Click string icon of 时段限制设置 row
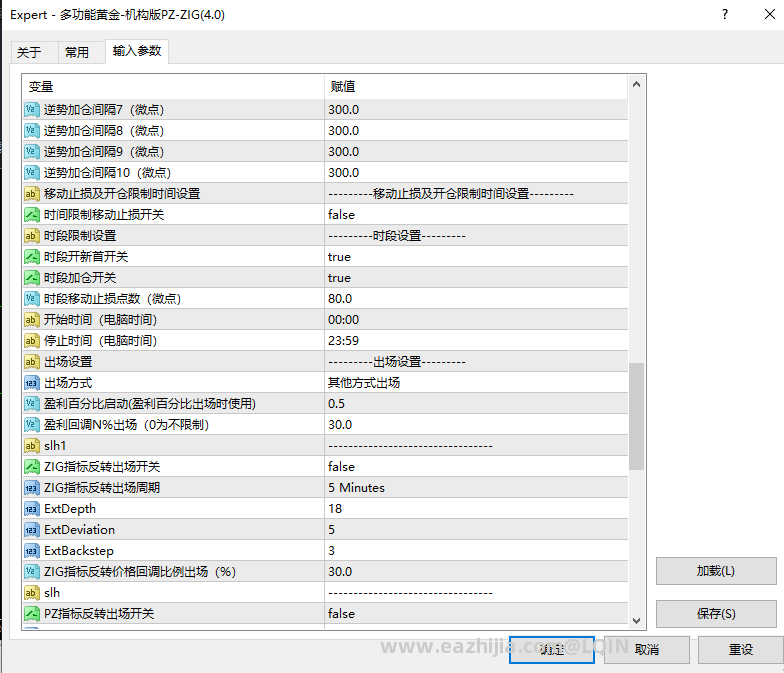This screenshot has width=784, height=673. pos(32,236)
